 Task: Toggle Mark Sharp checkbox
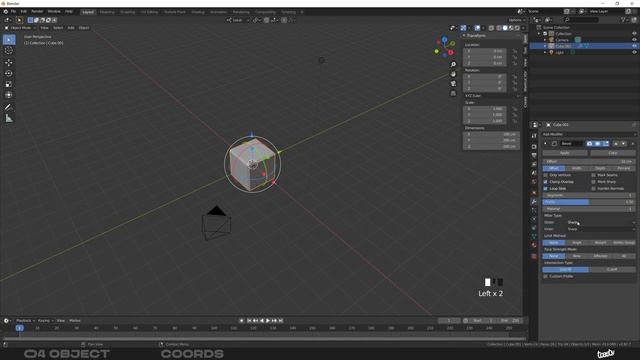click(x=593, y=182)
